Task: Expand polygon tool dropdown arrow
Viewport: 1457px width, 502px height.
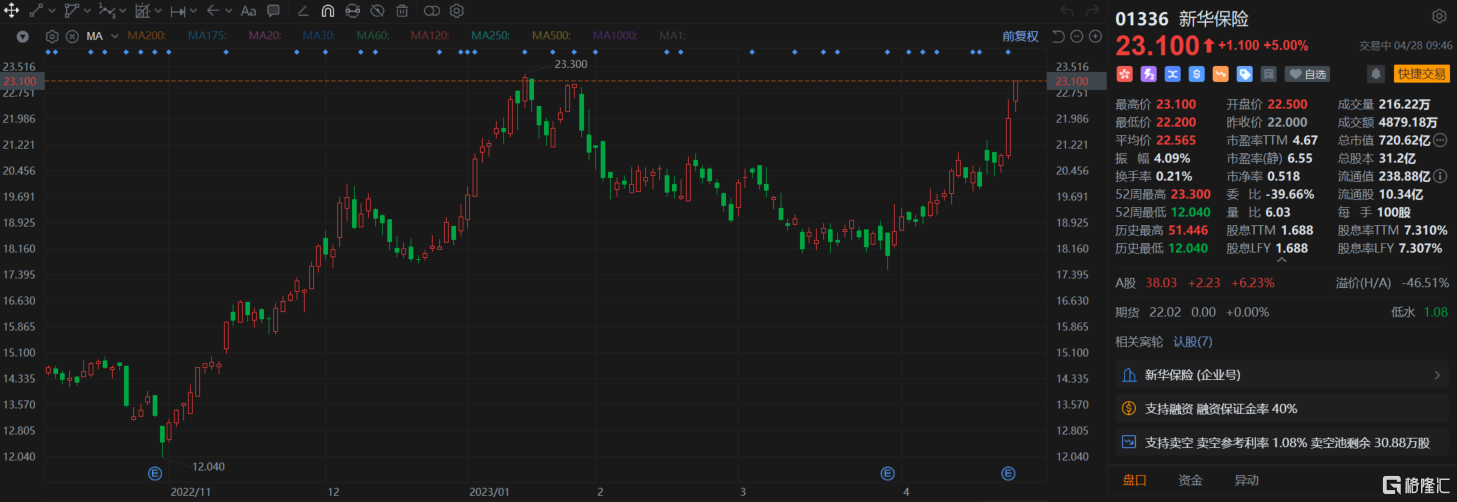Action: [x=87, y=11]
